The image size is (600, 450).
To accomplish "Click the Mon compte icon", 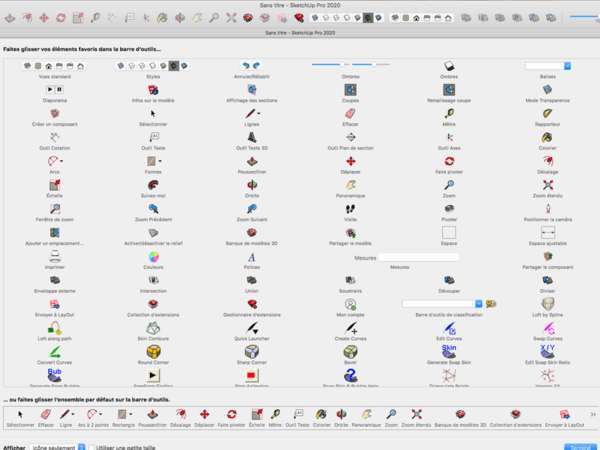I will pyautogui.click(x=350, y=304).
